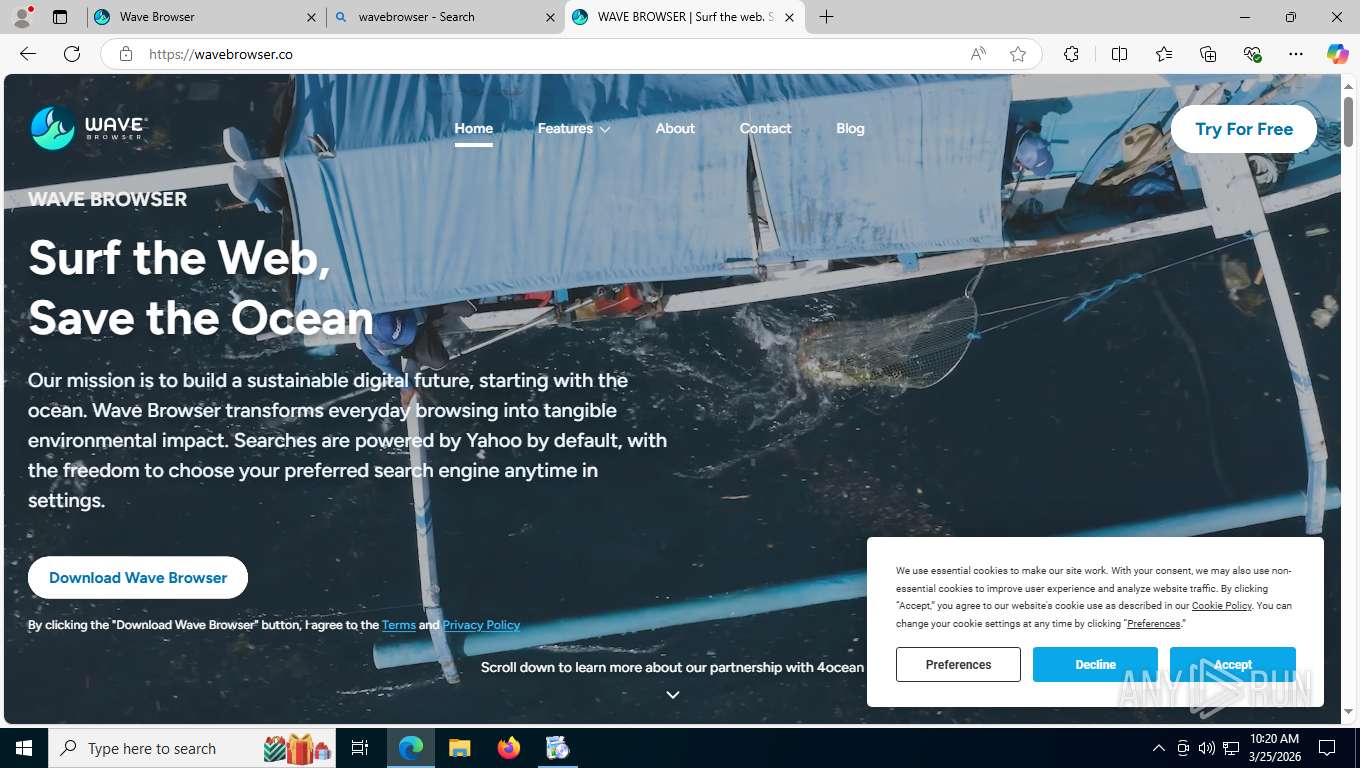
Task: Open Settings and more ellipsis
Action: pos(1296,54)
